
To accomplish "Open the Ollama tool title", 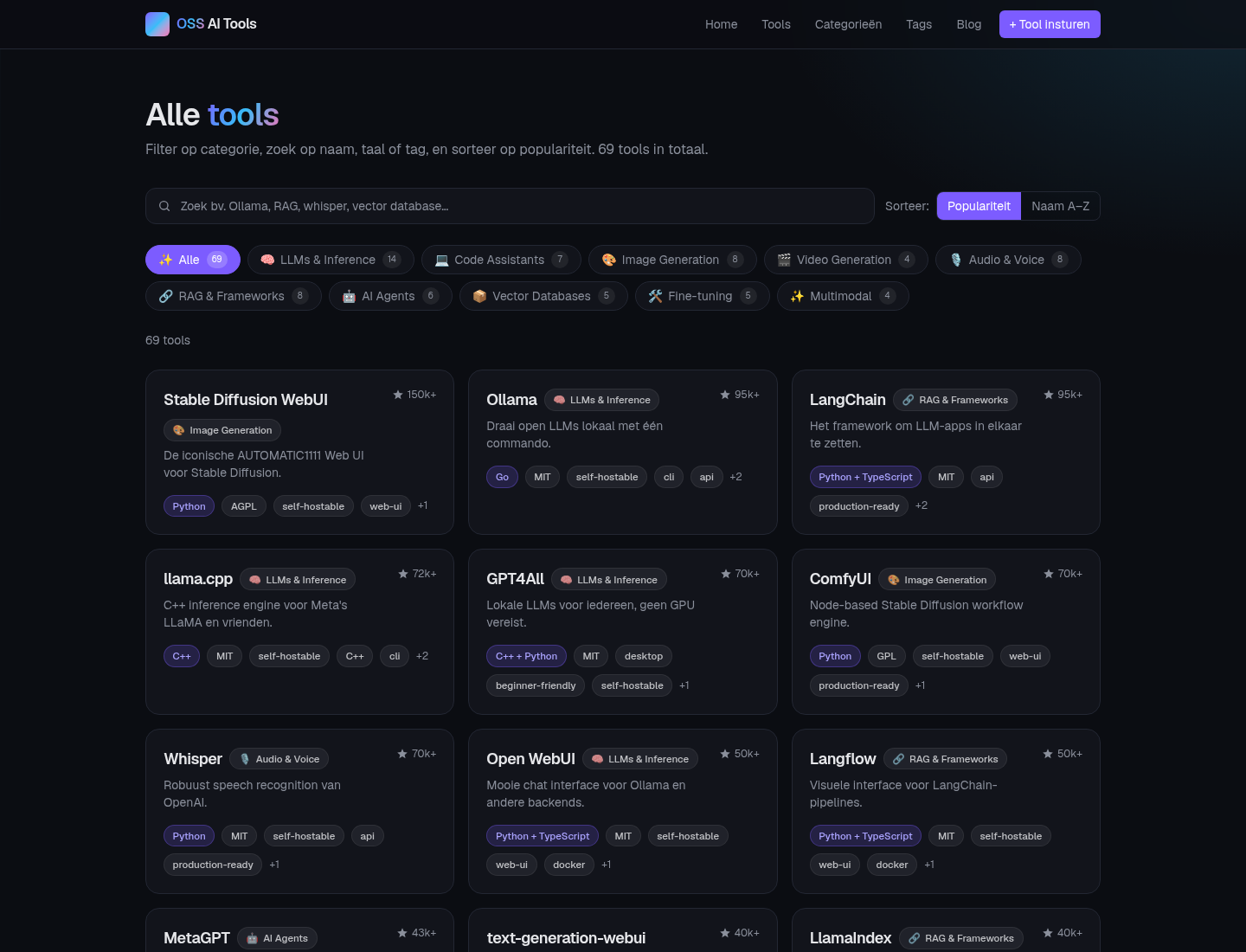I will 511,400.
